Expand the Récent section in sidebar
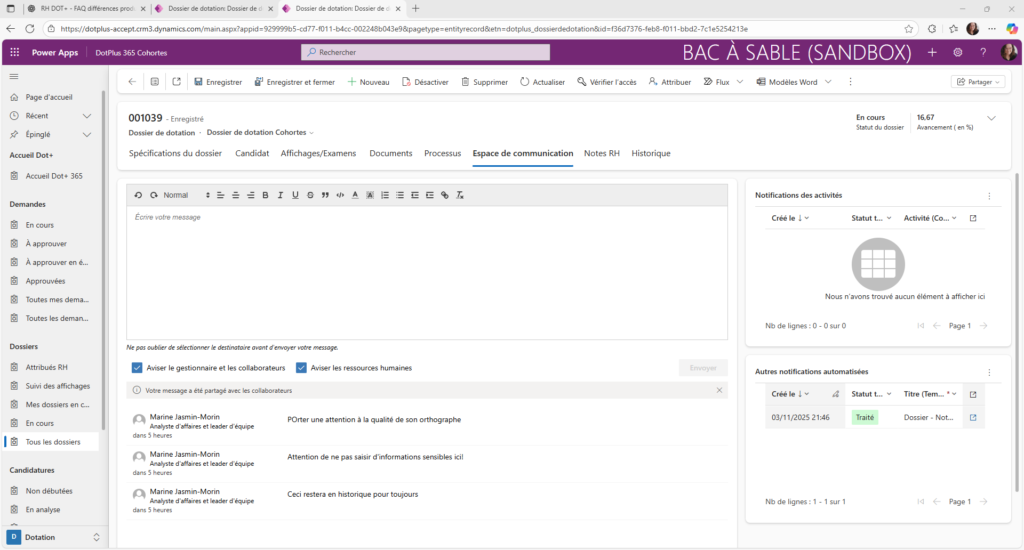 87,116
